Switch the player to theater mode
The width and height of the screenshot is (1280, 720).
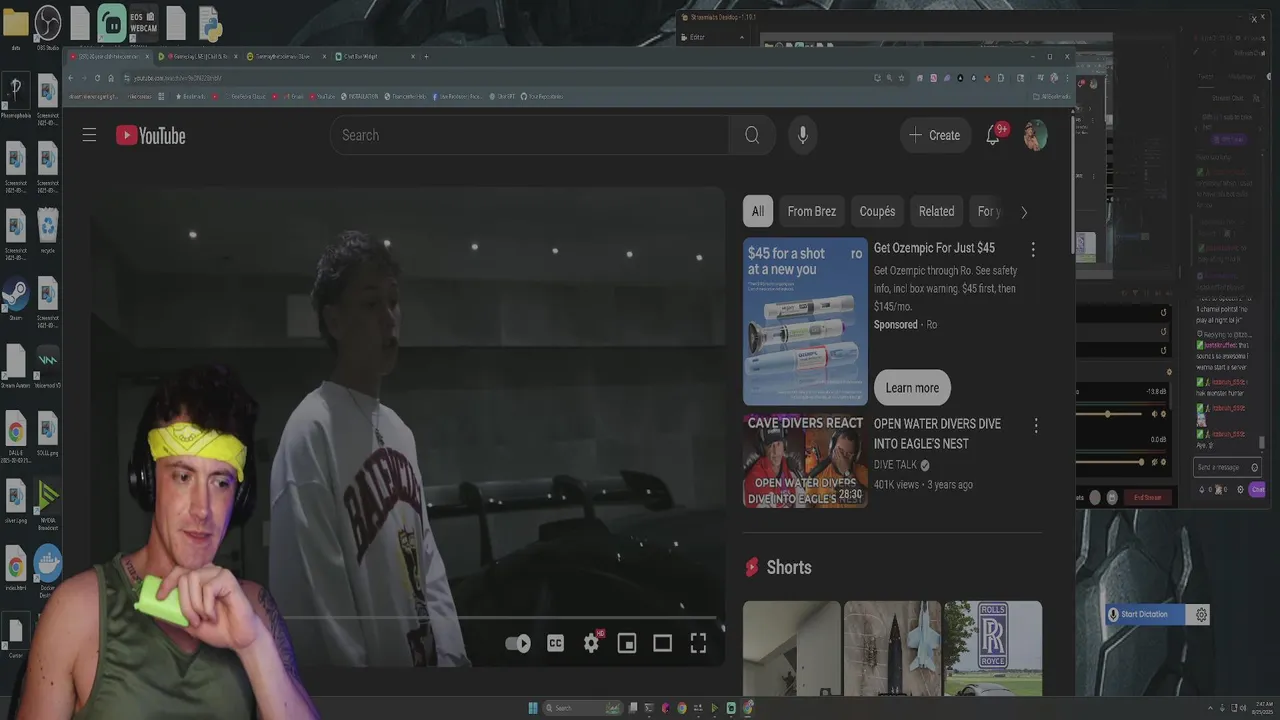click(x=662, y=643)
